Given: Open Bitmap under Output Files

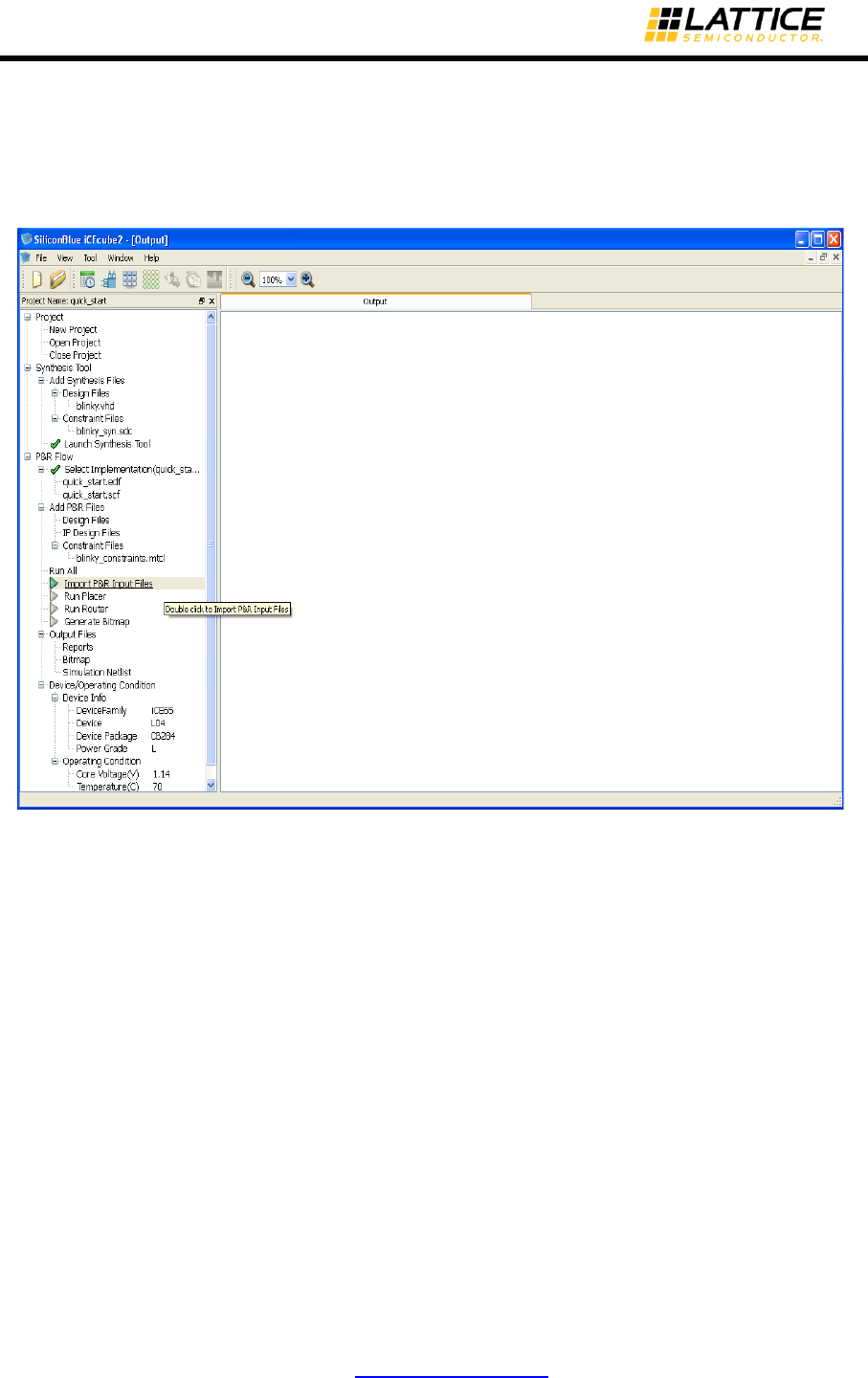Looking at the screenshot, I should click(76, 659).
